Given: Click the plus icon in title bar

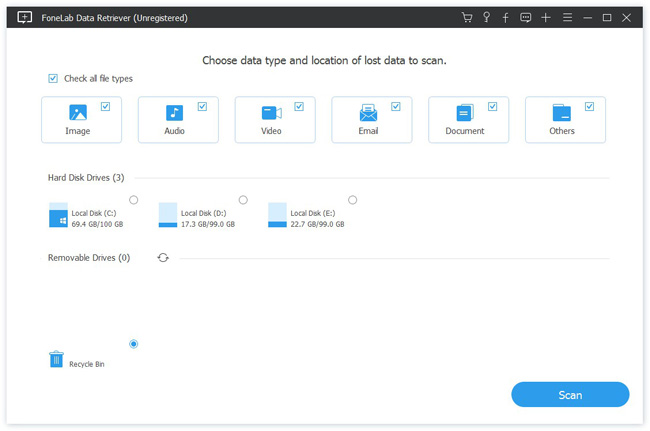Looking at the screenshot, I should click(546, 18).
